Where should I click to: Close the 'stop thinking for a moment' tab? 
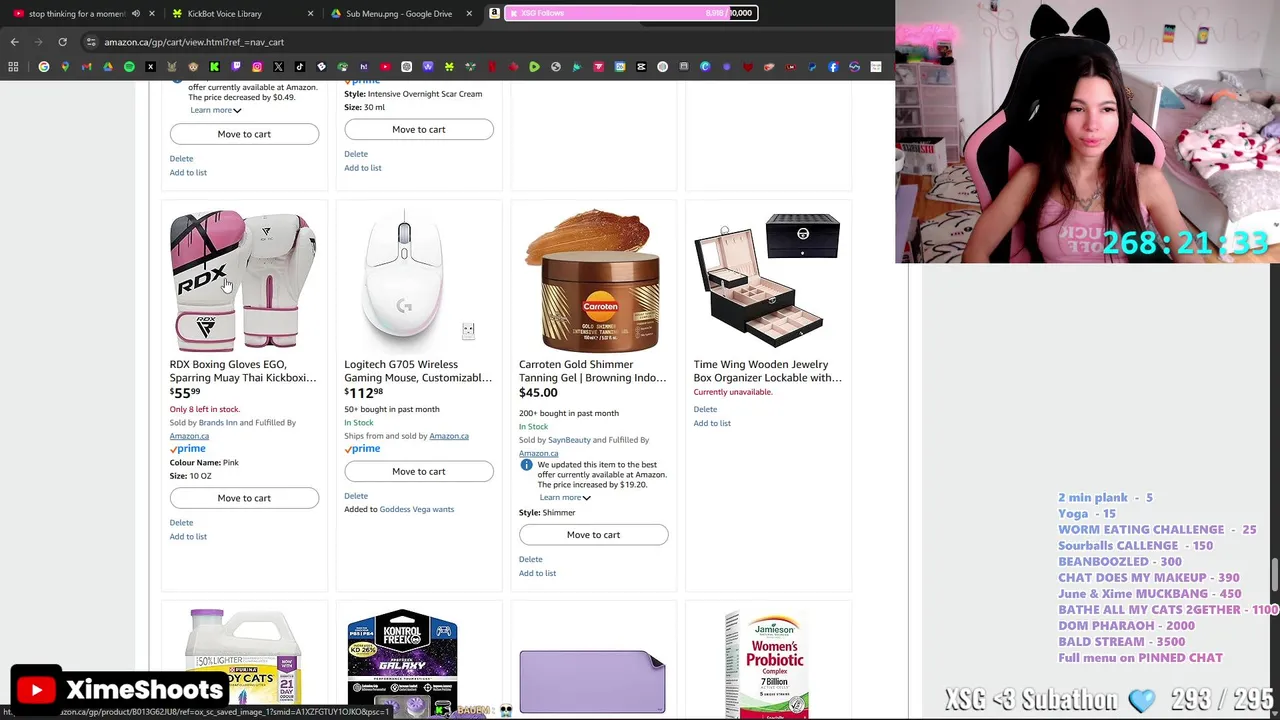(x=152, y=14)
